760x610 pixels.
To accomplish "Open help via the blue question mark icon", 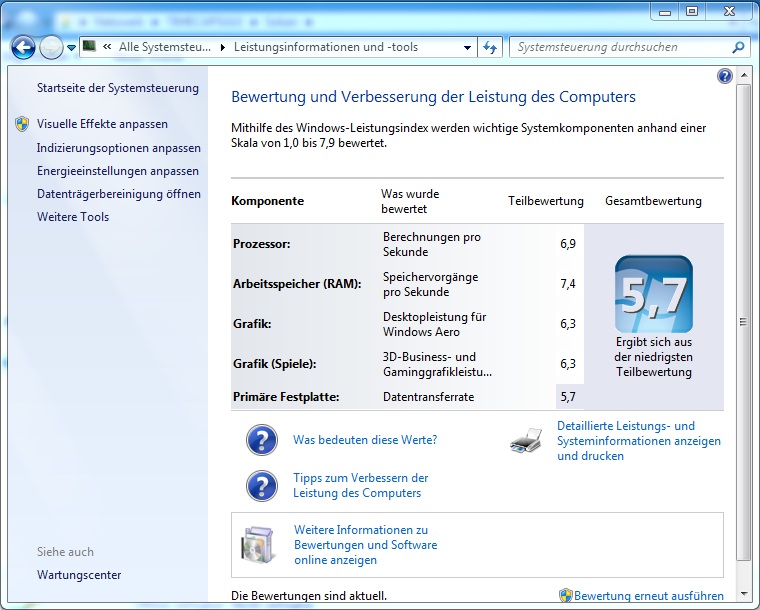I will 725,76.
